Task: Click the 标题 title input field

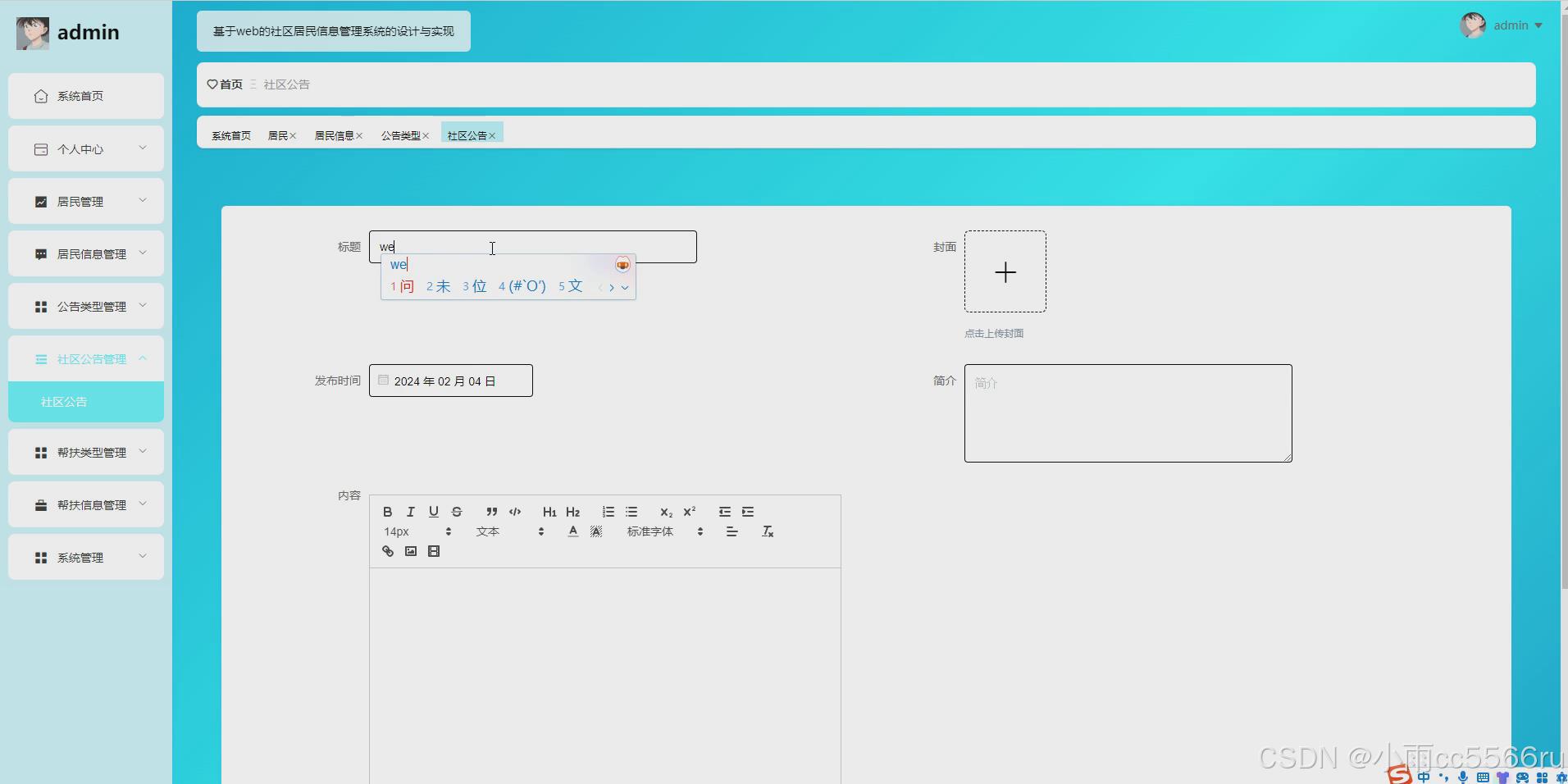Action: (x=533, y=247)
